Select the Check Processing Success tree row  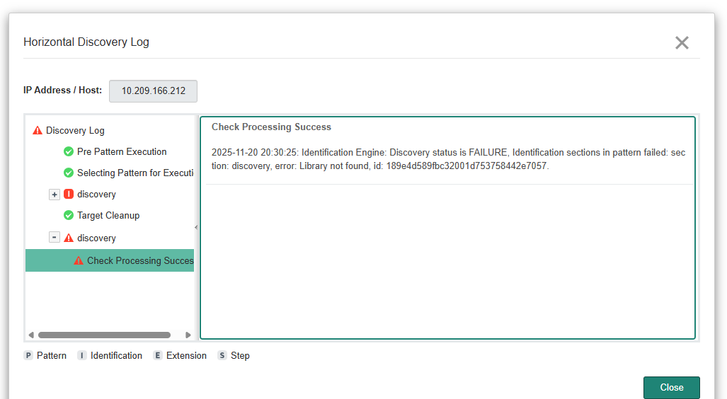110,260
